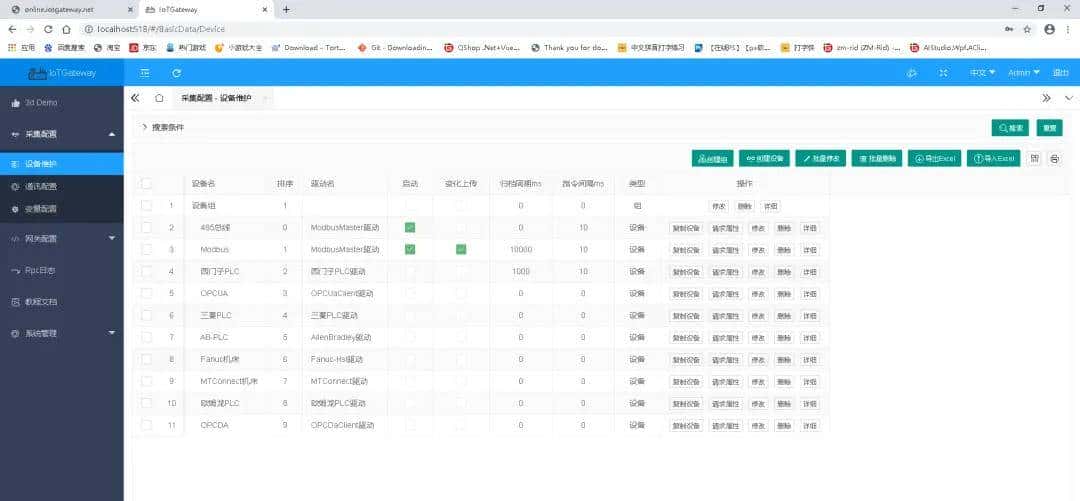Image resolution: width=1080 pixels, height=501 pixels.
Task: Expand the 网关配置 sidebar group
Action: click(x=62, y=238)
